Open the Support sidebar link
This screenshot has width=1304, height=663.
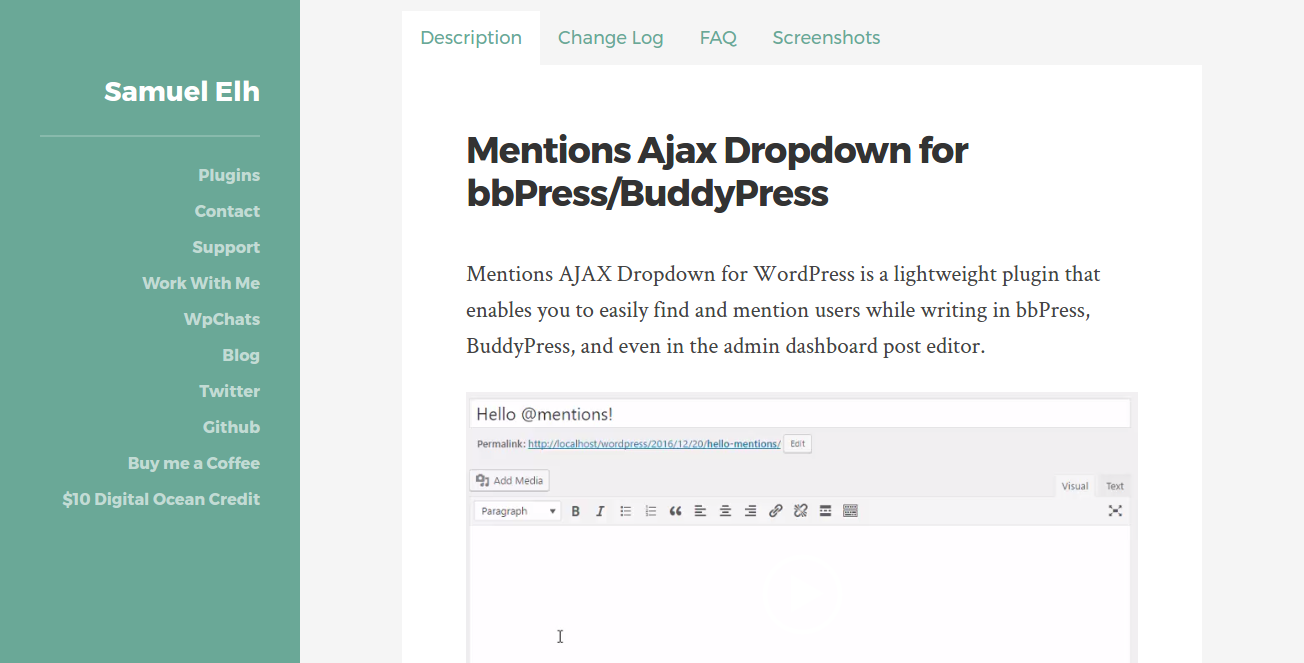[226, 247]
